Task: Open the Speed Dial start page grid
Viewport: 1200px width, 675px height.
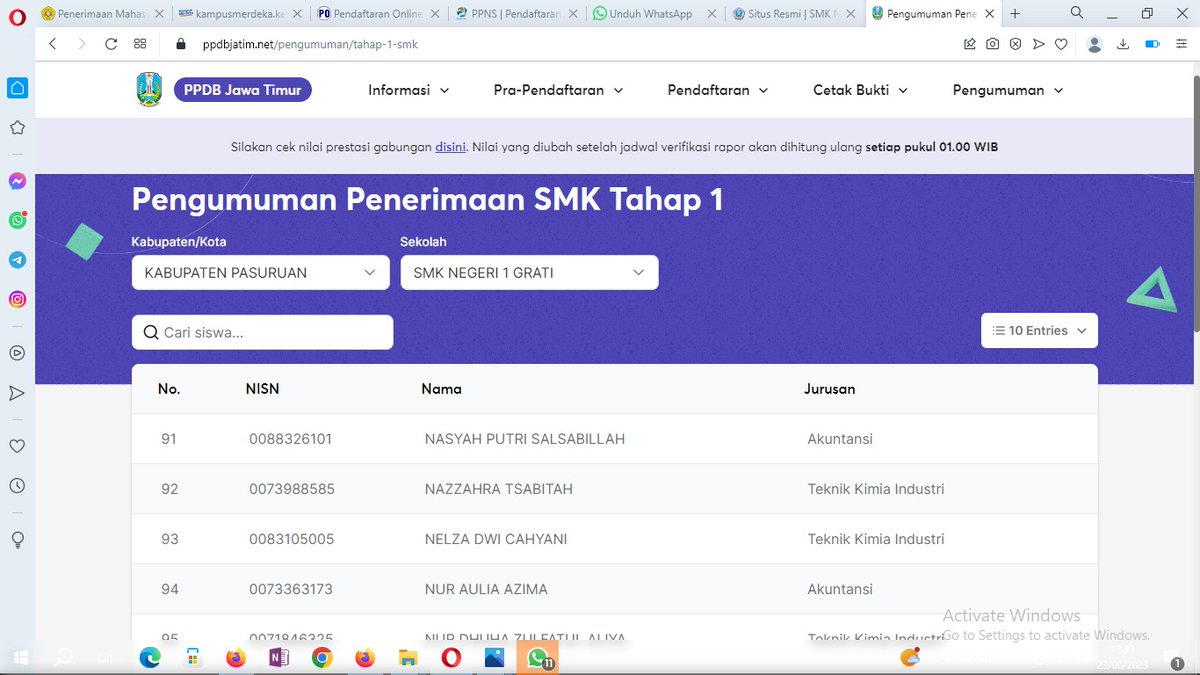Action: [x=140, y=44]
